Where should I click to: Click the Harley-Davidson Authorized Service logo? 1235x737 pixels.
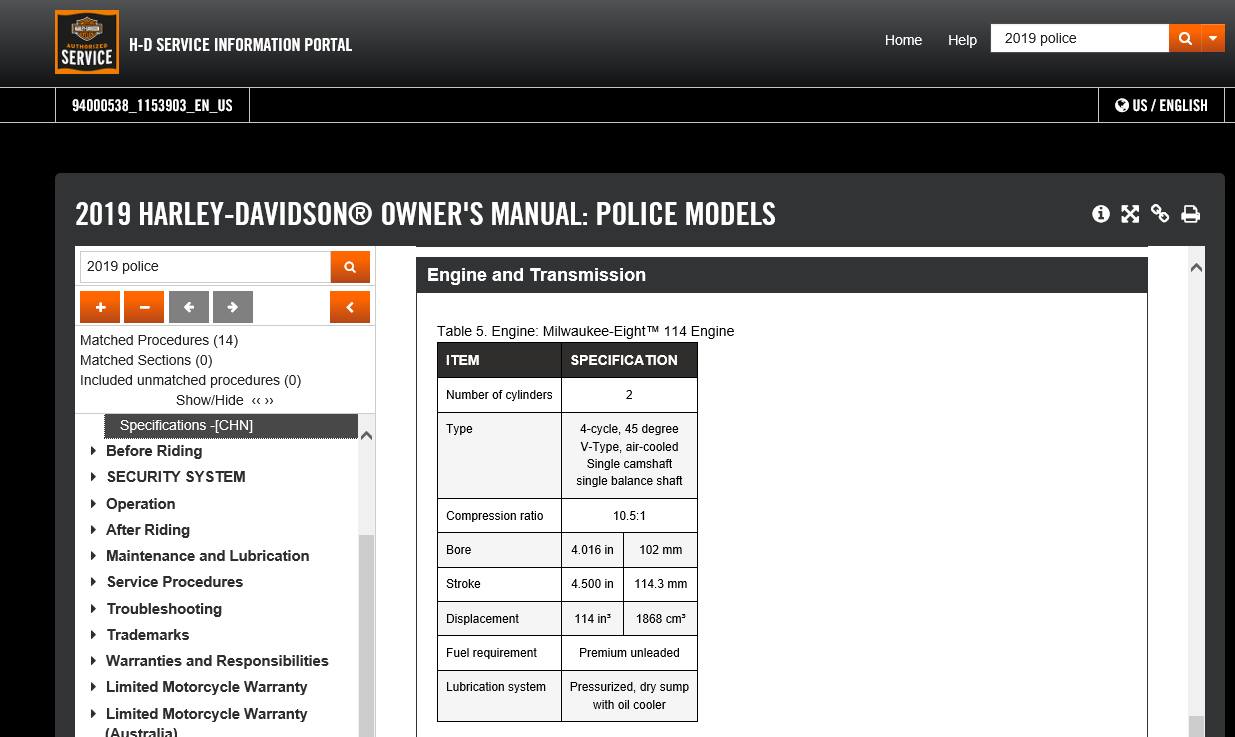(87, 42)
